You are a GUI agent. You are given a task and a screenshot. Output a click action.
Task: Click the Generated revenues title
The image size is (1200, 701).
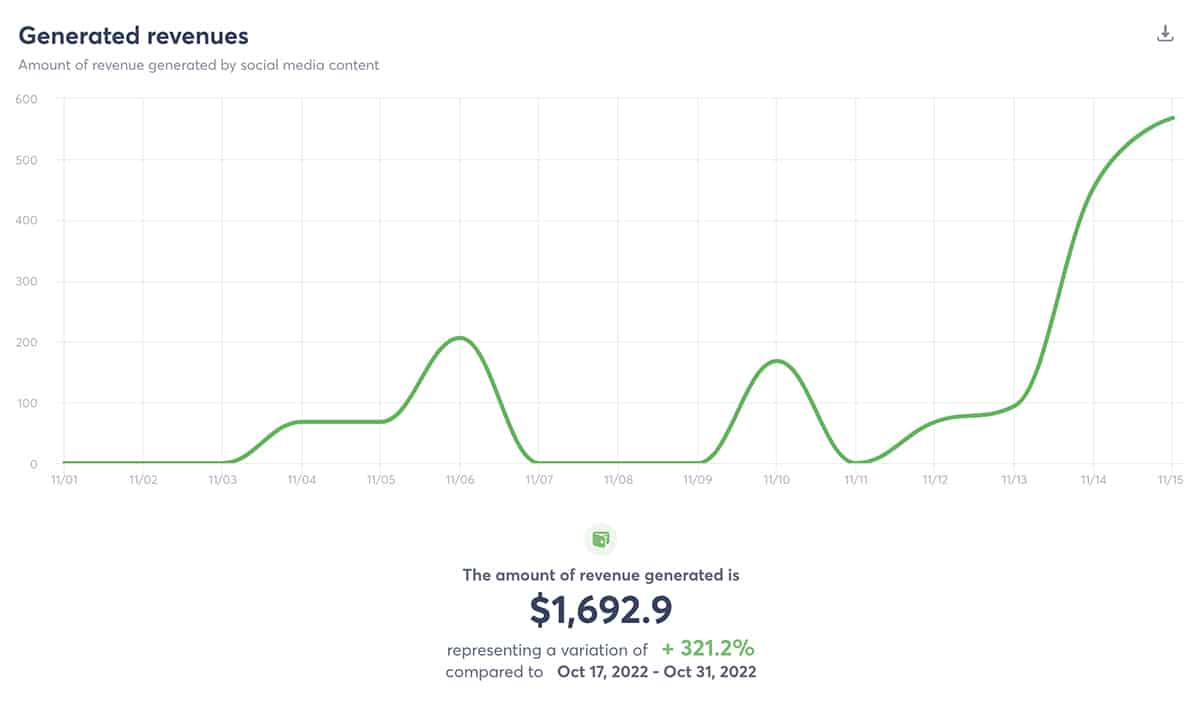tap(134, 36)
